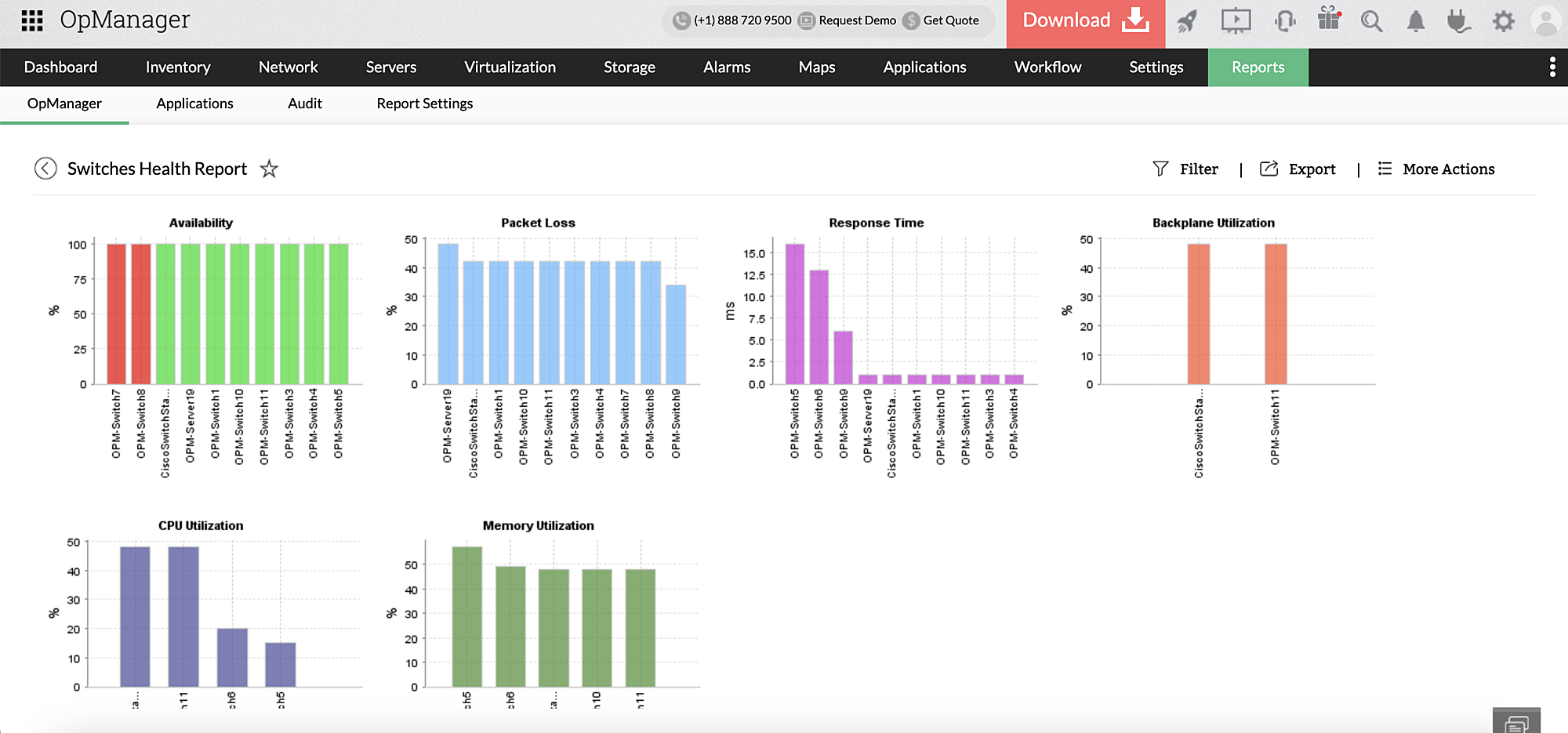Open settings with the gear icon
The height and width of the screenshot is (733, 1568).
coord(1503,21)
